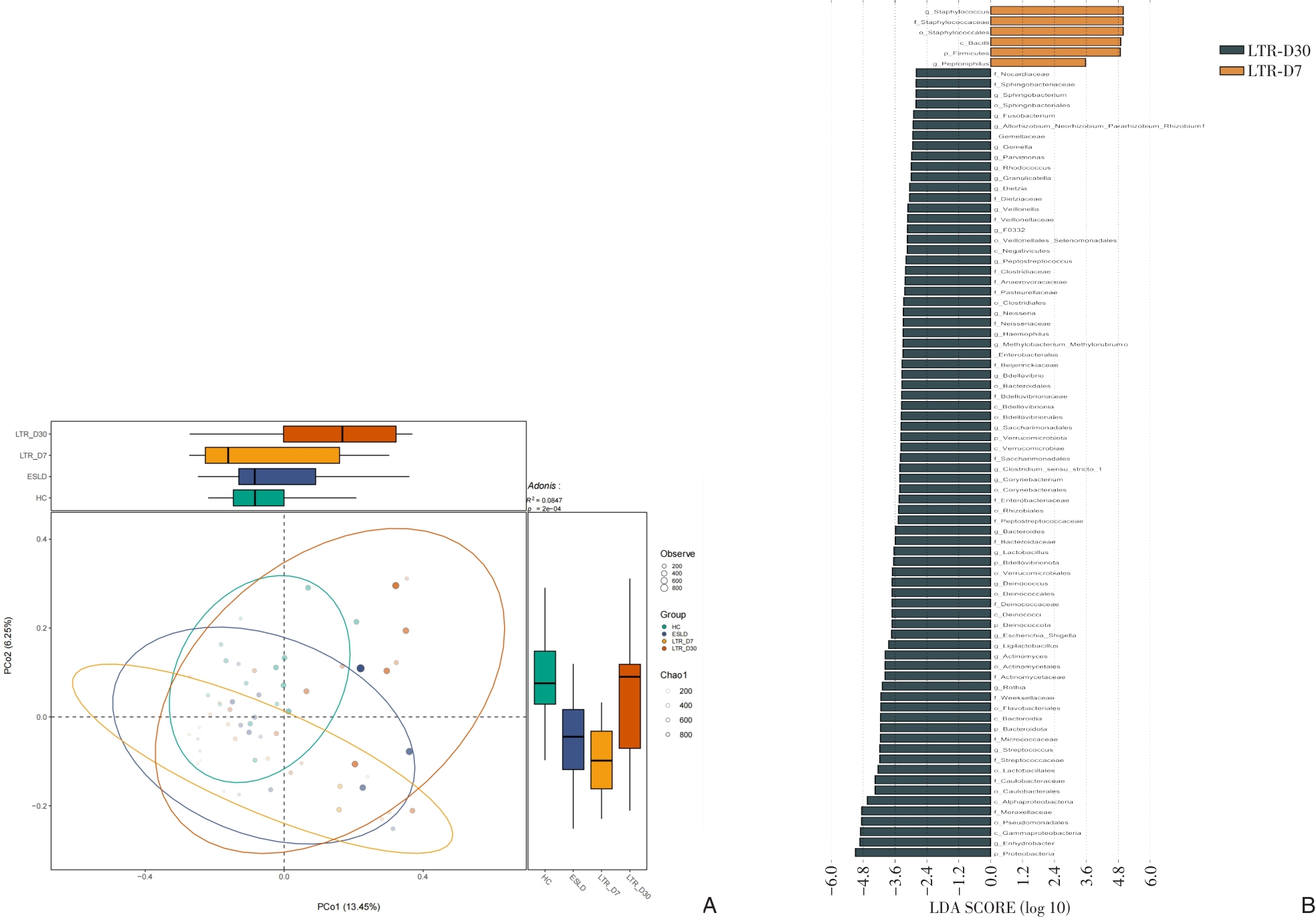Image resolution: width=1316 pixels, height=917 pixels.
Task: Click the 200 circle in Chao1 legend
Action: 667,691
